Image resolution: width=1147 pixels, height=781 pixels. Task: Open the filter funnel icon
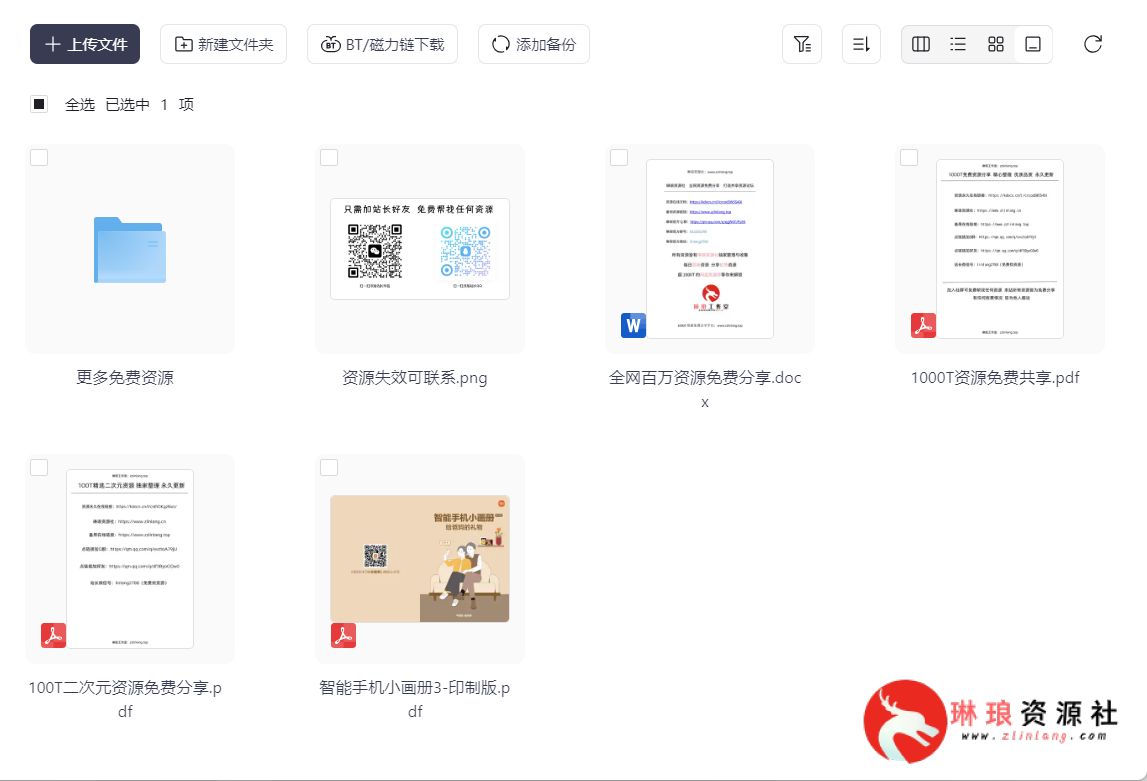[x=802, y=44]
